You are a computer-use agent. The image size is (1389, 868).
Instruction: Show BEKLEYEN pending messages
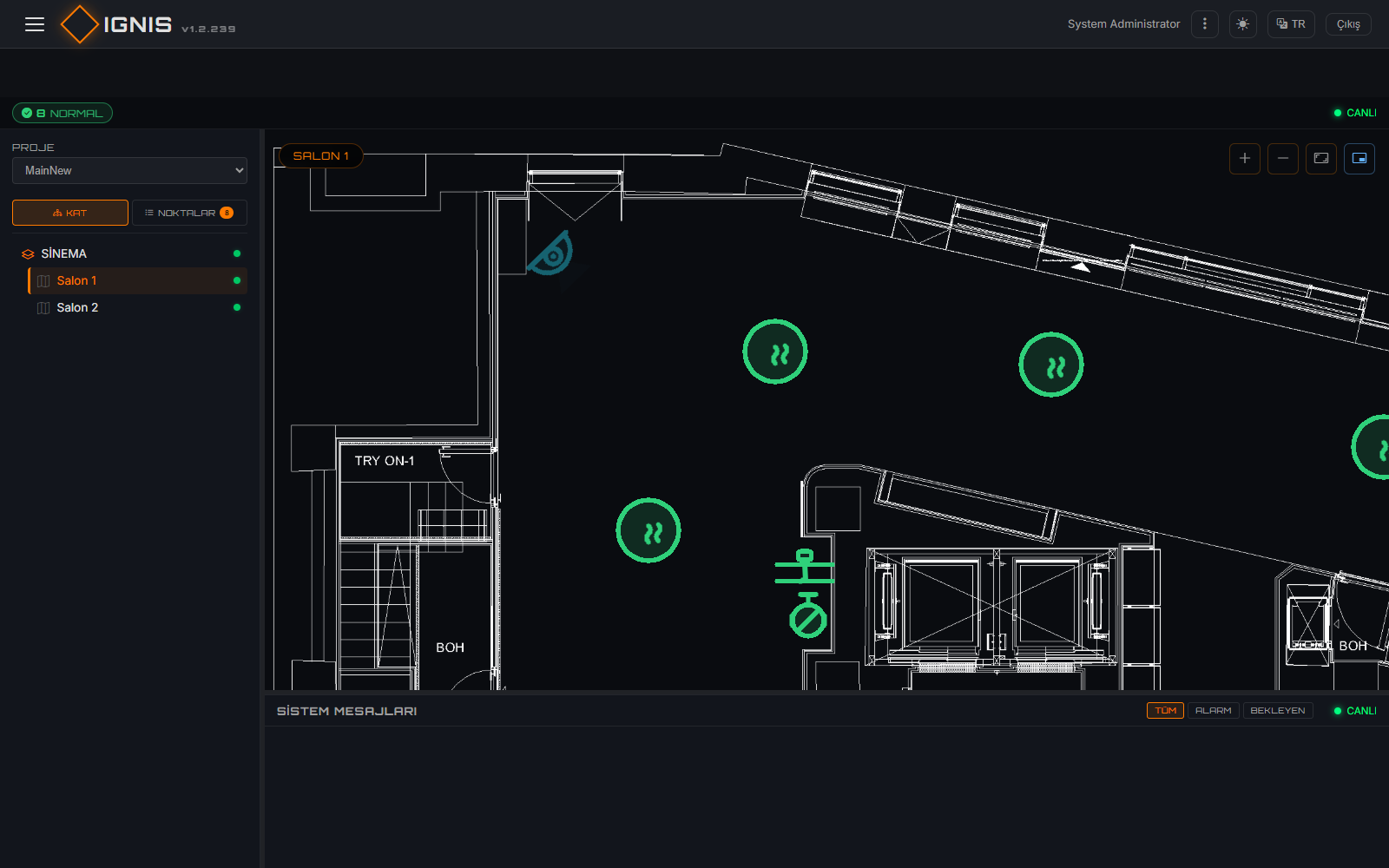1278,710
